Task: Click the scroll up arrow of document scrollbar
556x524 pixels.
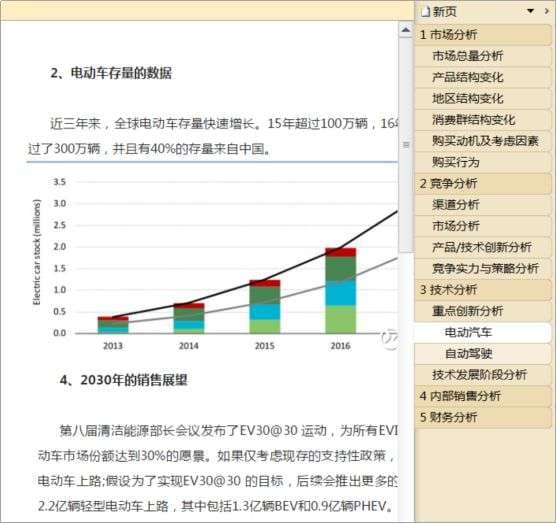Action: click(x=406, y=30)
